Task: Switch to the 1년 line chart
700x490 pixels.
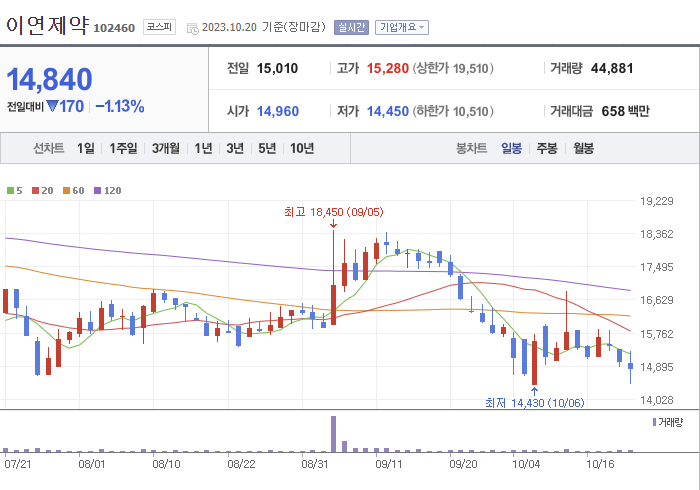Action: (x=203, y=148)
